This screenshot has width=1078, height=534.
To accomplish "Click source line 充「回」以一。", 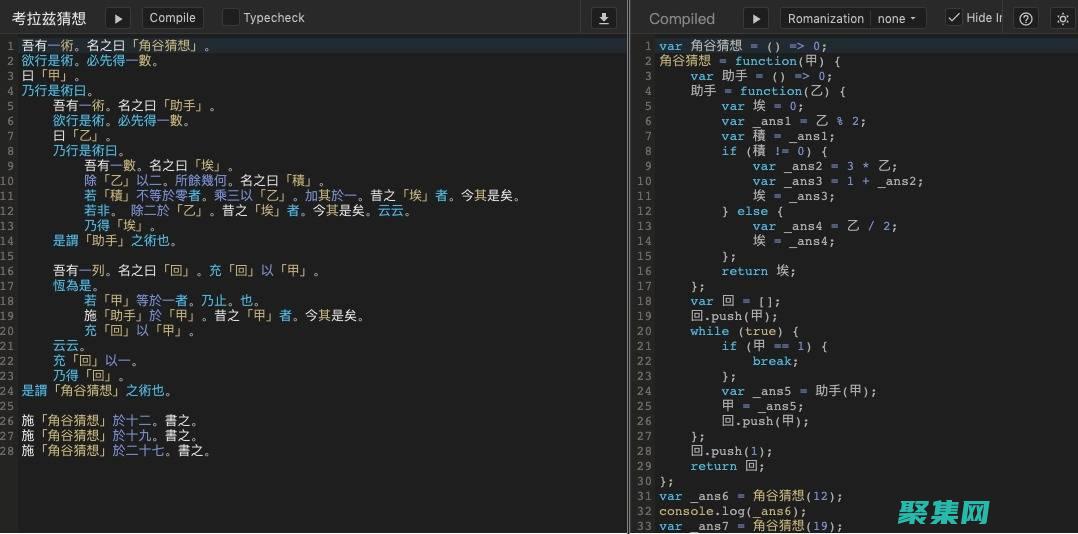I will (97, 361).
